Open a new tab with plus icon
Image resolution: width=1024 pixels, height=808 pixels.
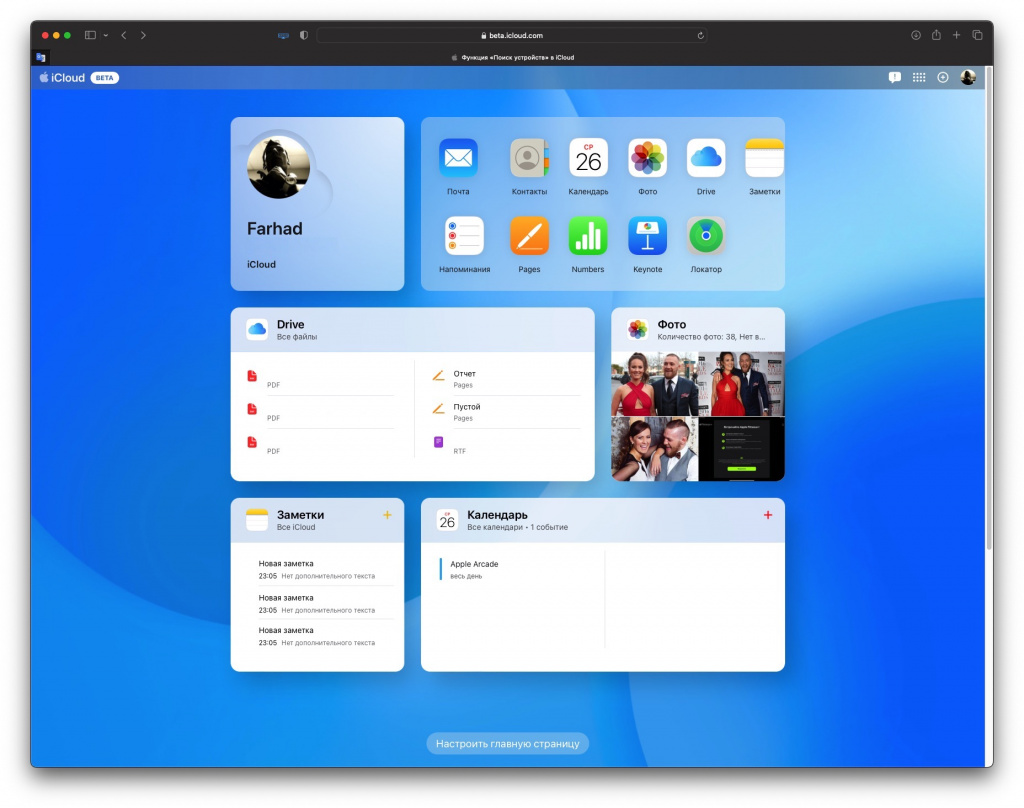(956, 35)
